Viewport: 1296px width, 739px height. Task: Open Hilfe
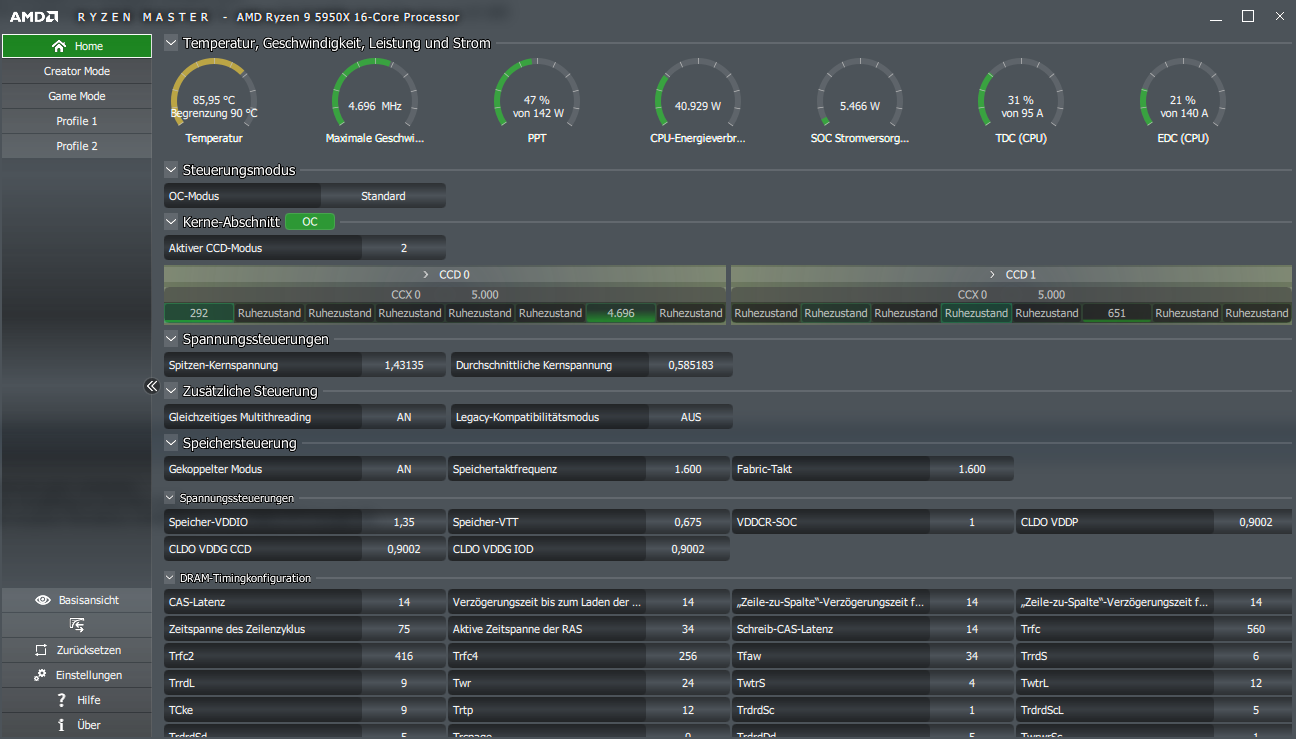77,700
